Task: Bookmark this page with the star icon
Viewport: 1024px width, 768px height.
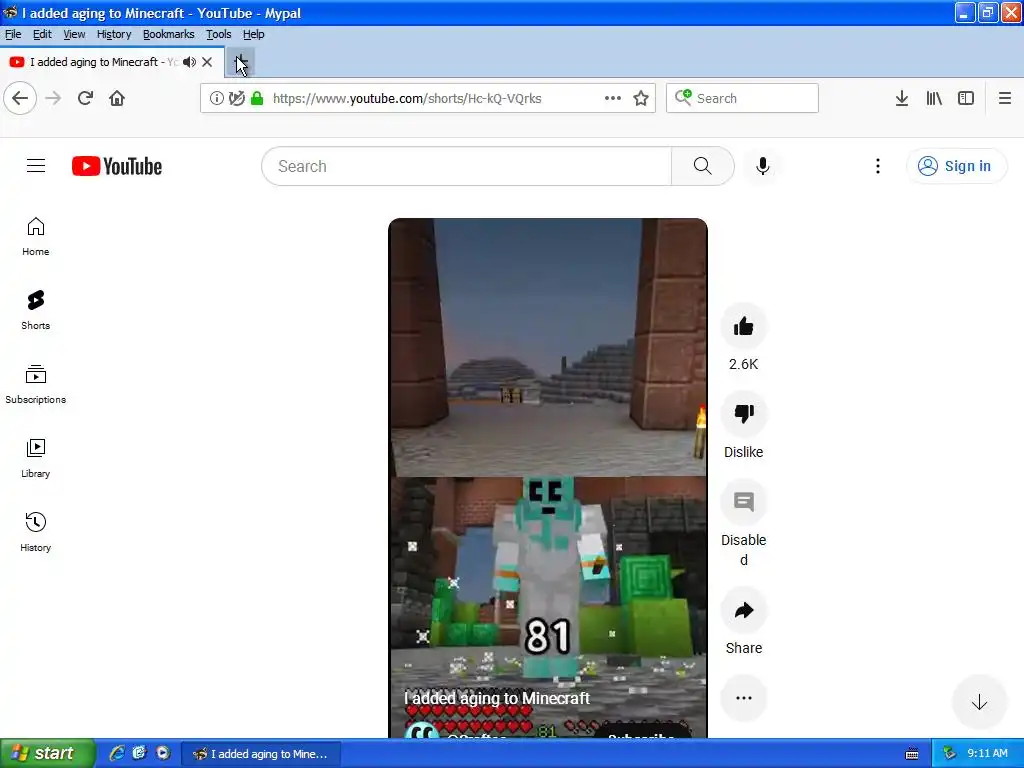Action: coord(641,99)
